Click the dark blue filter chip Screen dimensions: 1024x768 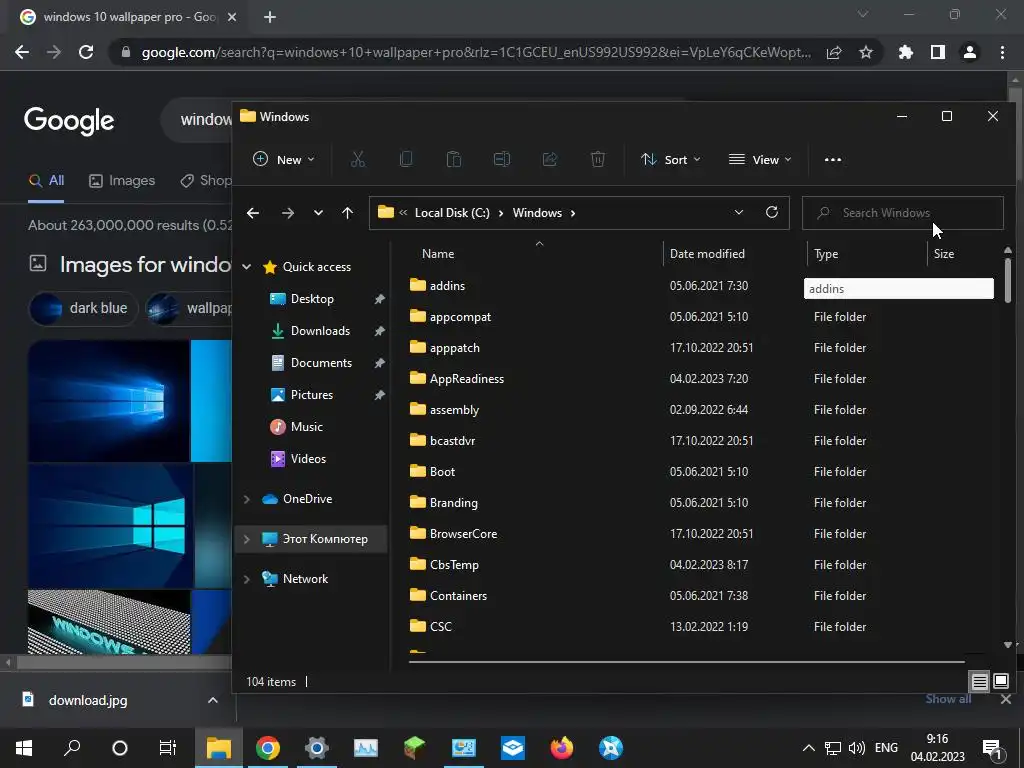[x=84, y=308]
